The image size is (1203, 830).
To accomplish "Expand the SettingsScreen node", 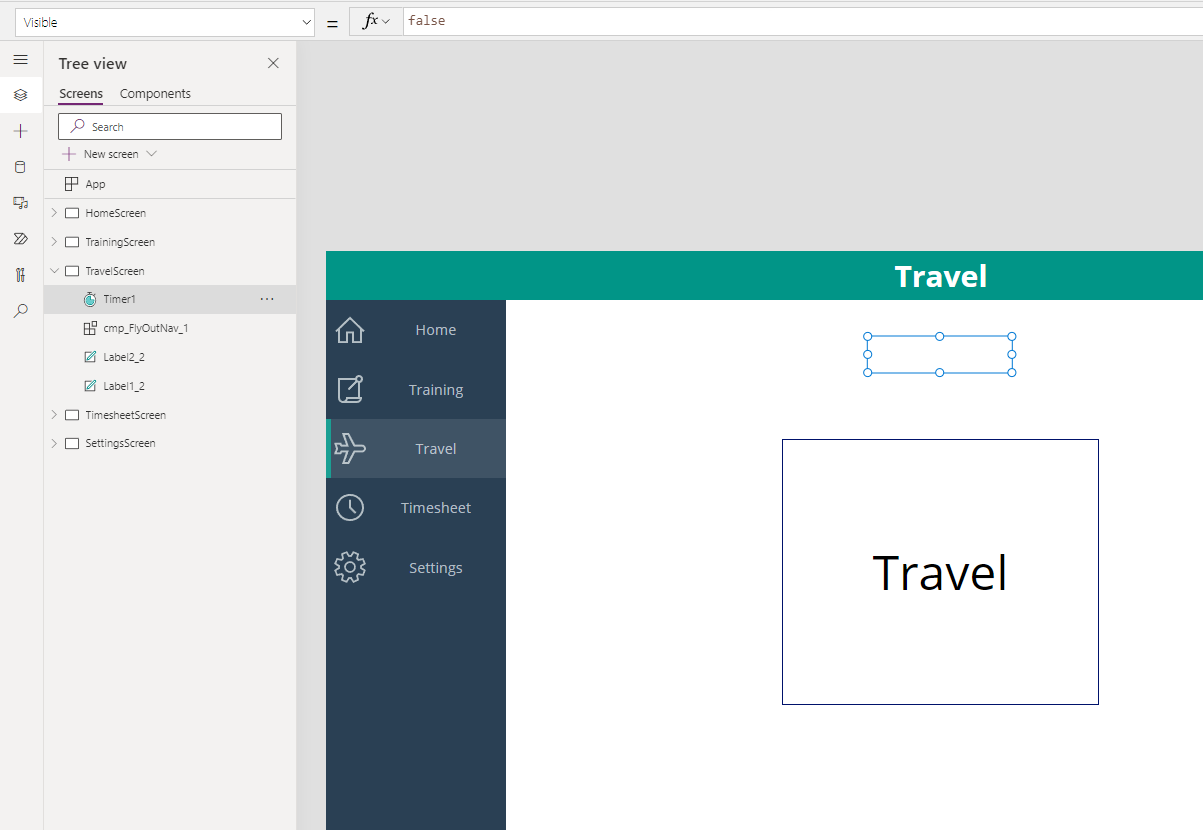I will pos(54,443).
